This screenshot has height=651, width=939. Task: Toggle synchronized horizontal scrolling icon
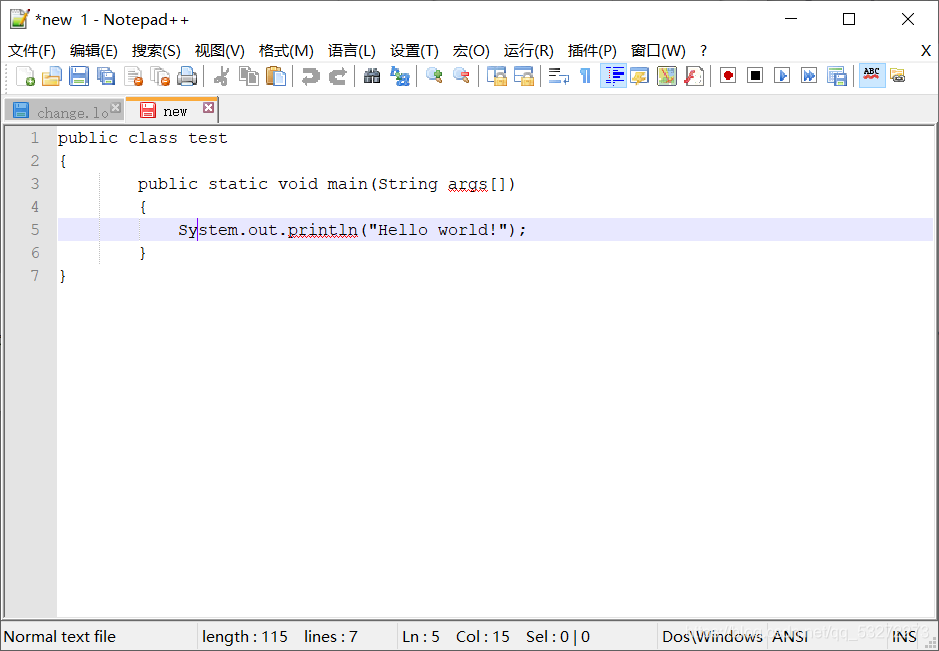(x=523, y=76)
